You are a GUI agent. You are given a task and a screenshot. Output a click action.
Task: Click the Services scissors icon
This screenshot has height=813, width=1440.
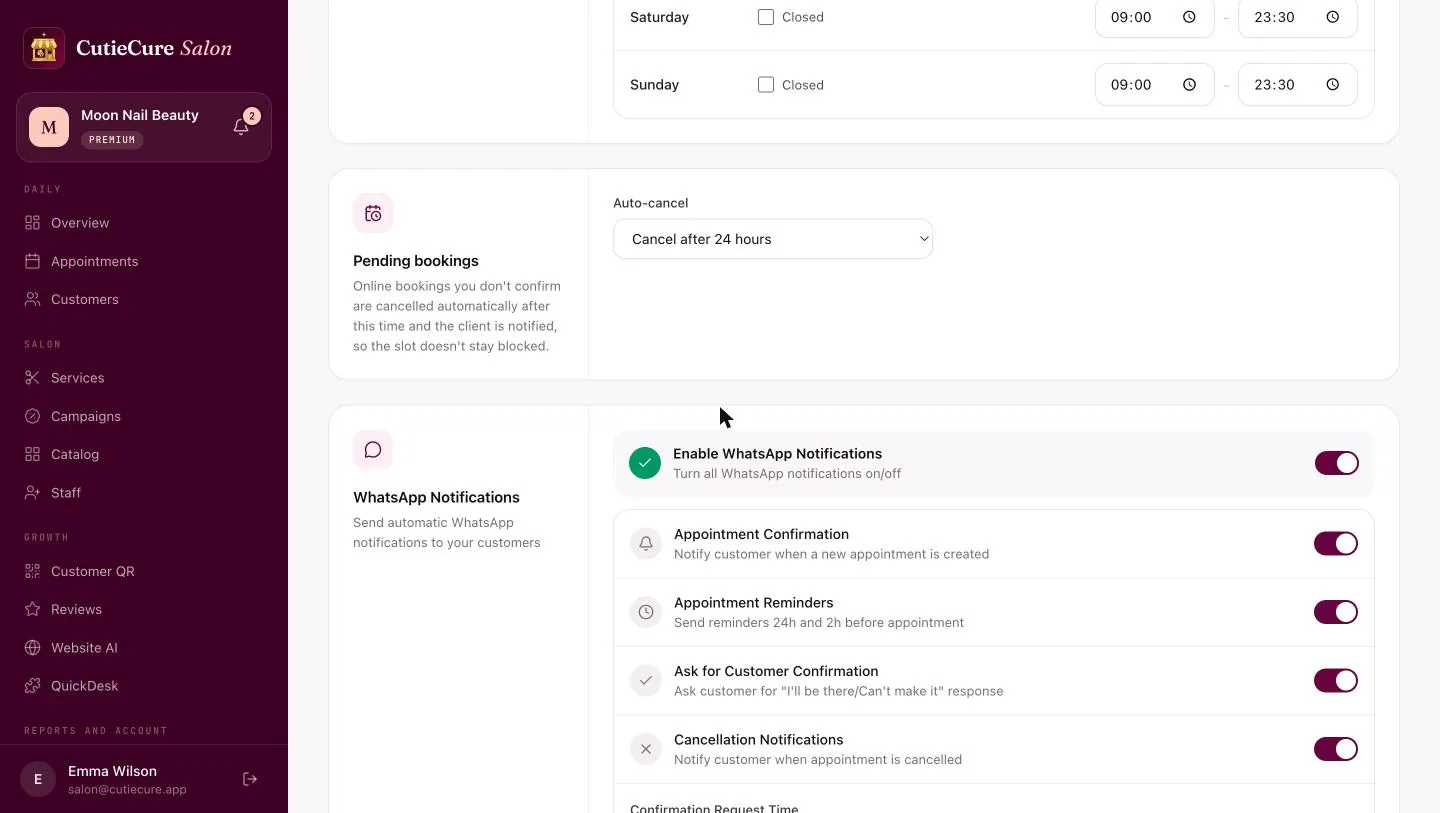33,378
